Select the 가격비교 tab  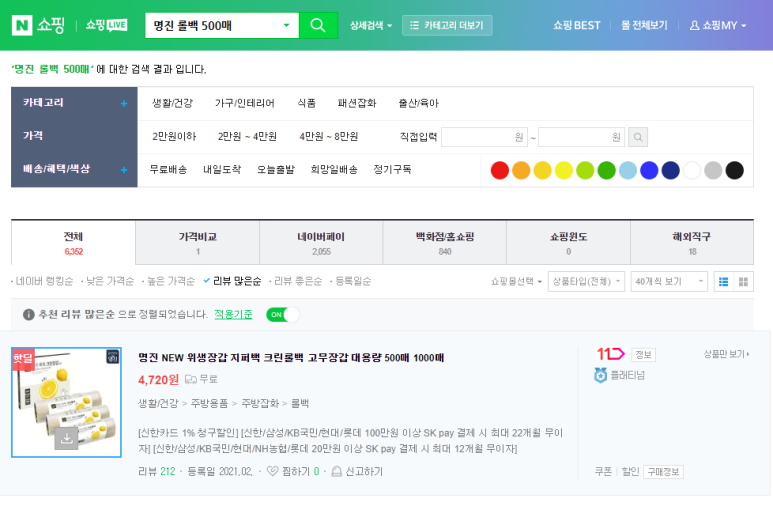pyautogui.click(x=198, y=243)
